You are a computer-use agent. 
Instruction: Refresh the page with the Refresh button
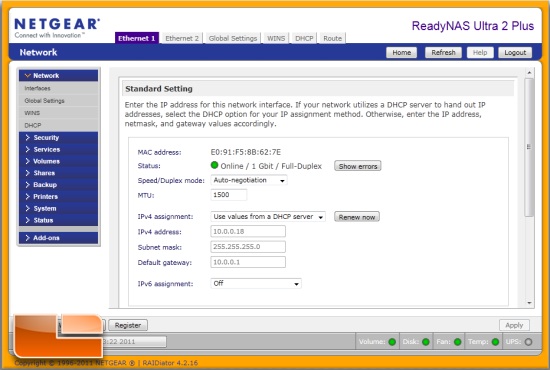443,53
